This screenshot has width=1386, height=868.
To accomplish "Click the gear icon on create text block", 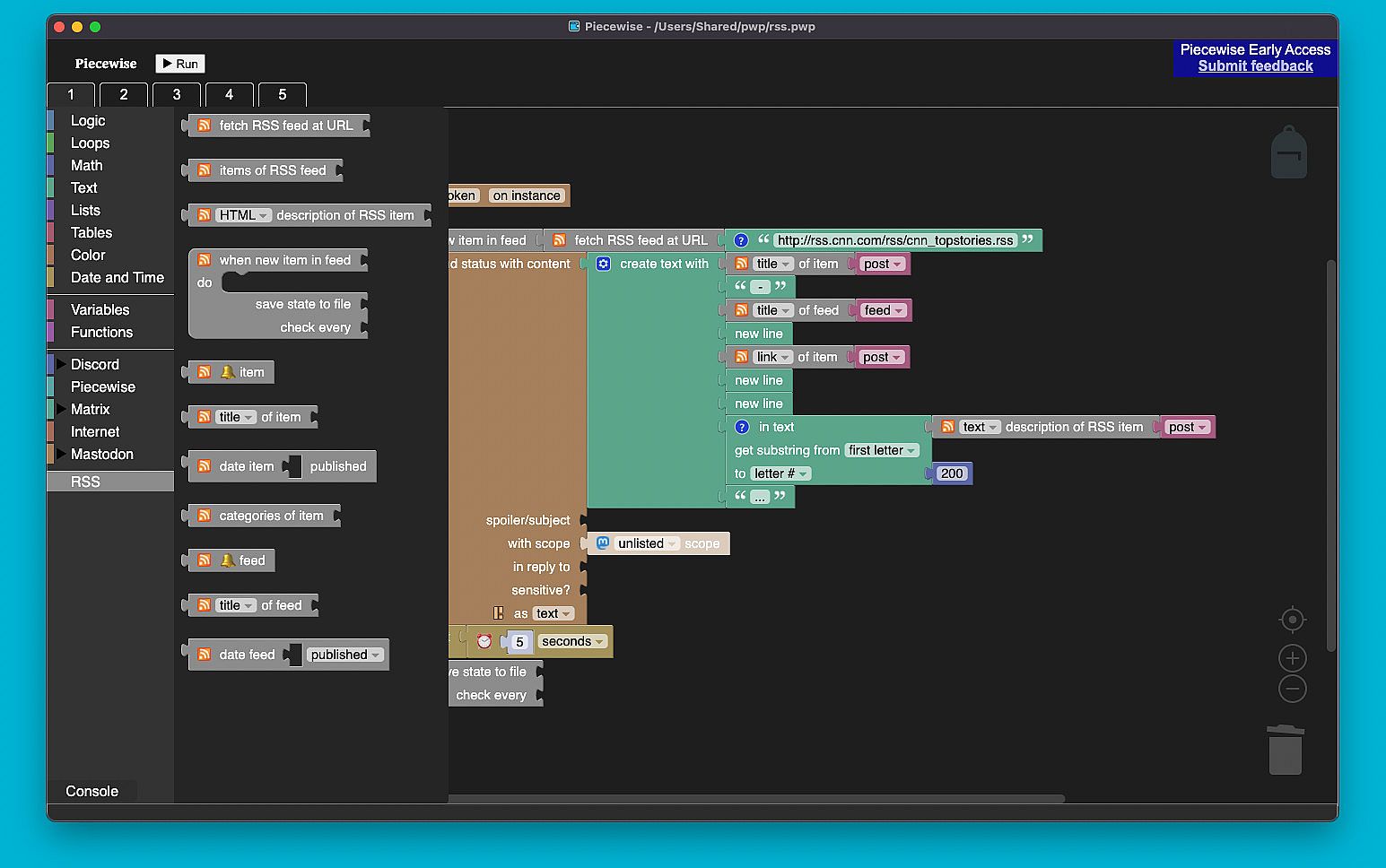I will (x=604, y=264).
